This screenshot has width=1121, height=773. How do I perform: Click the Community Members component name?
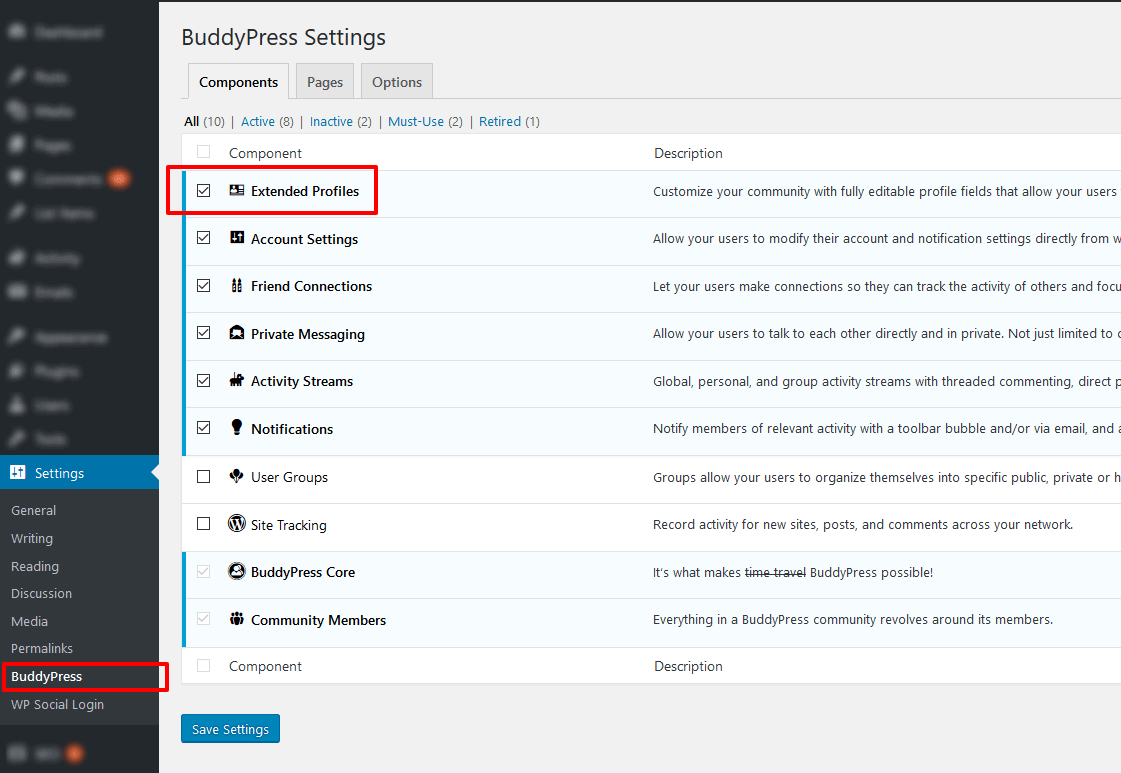[319, 620]
